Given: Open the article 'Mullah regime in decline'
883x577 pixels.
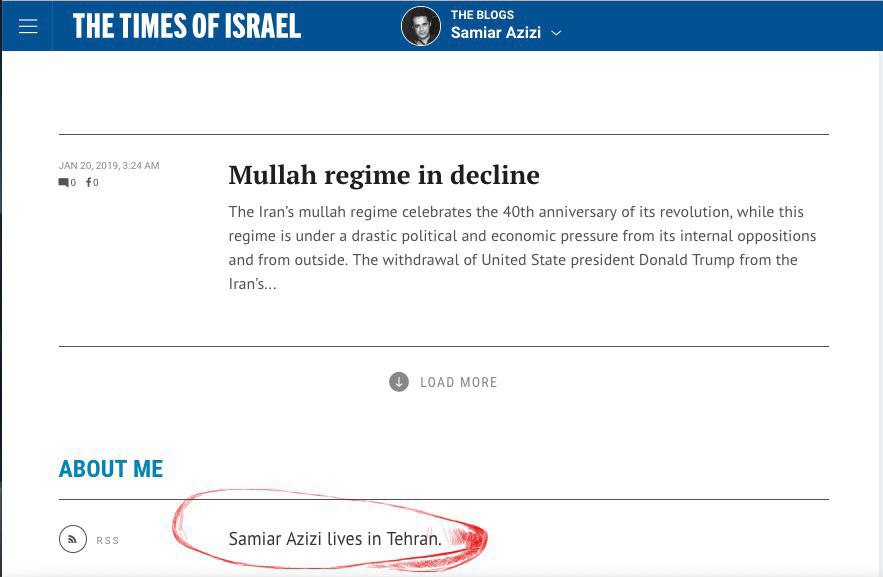Looking at the screenshot, I should [384, 175].
